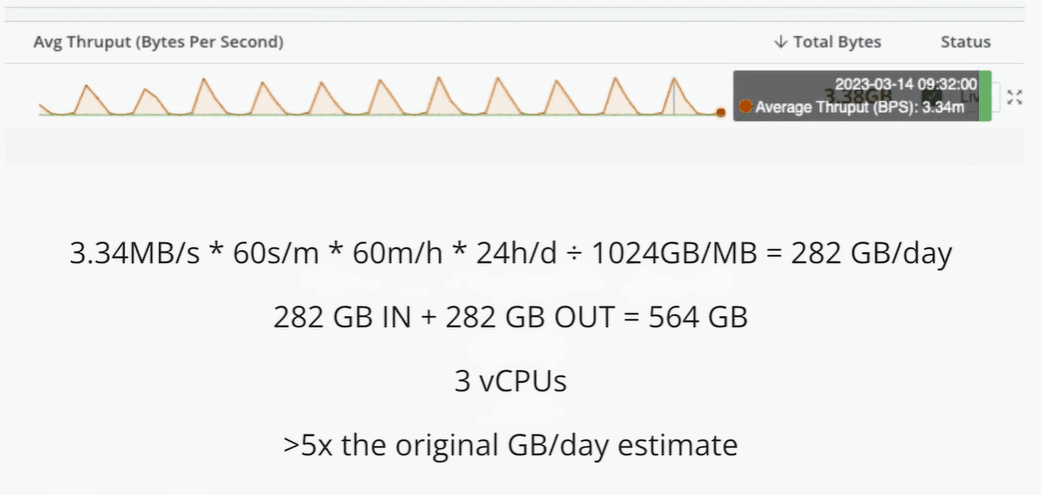Click the 282 GB/day calculation line
Image resolution: width=1042 pixels, height=495 pixels.
510,254
